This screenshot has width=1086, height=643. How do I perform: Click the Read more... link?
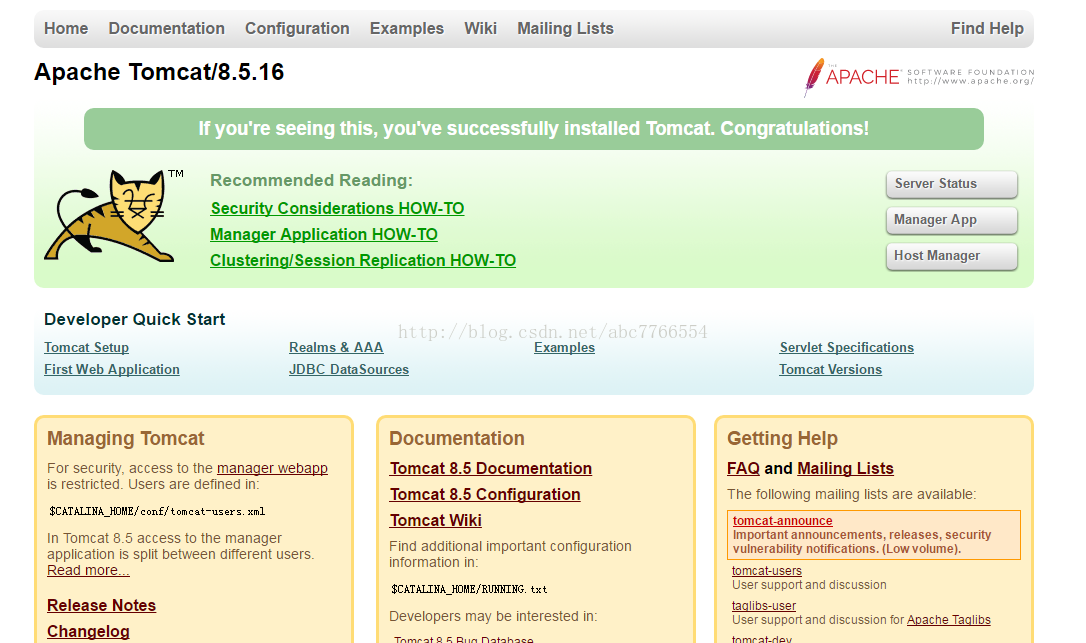pyautogui.click(x=88, y=570)
